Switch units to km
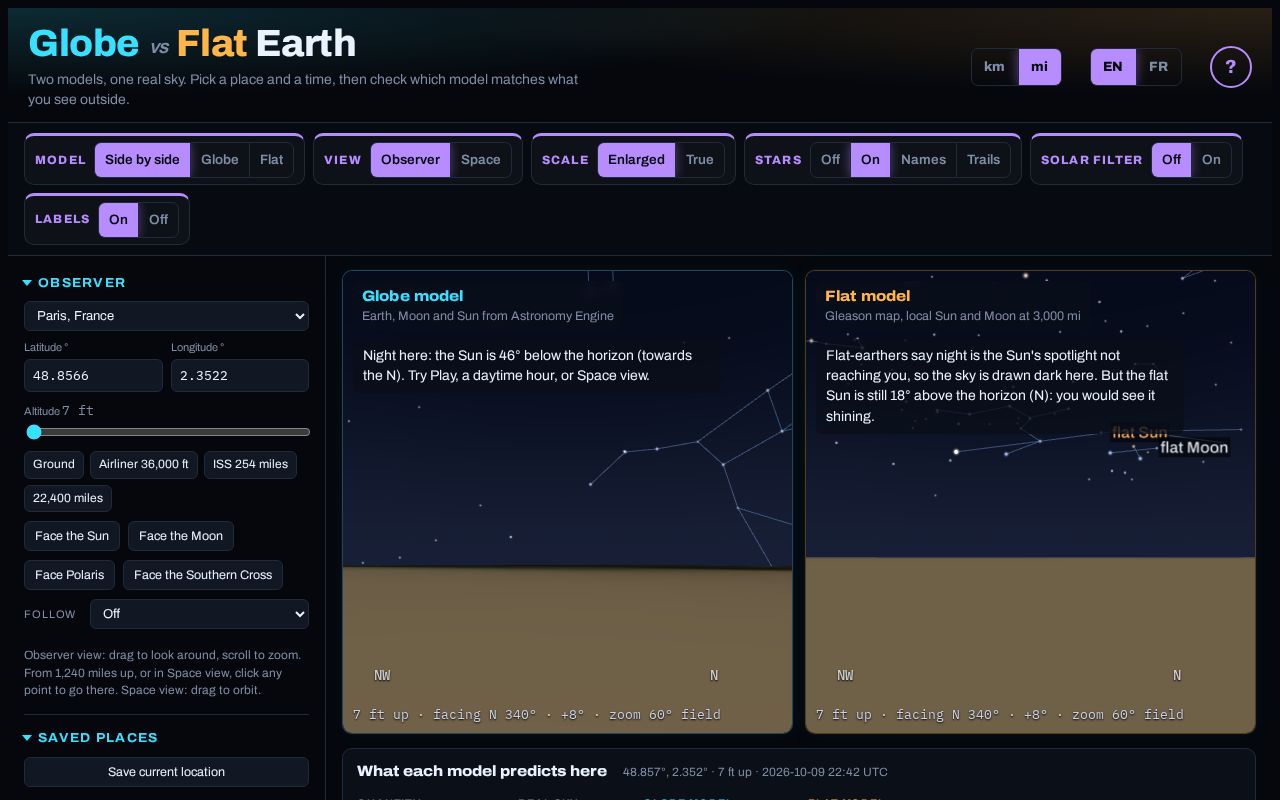The width and height of the screenshot is (1280, 800). click(994, 67)
